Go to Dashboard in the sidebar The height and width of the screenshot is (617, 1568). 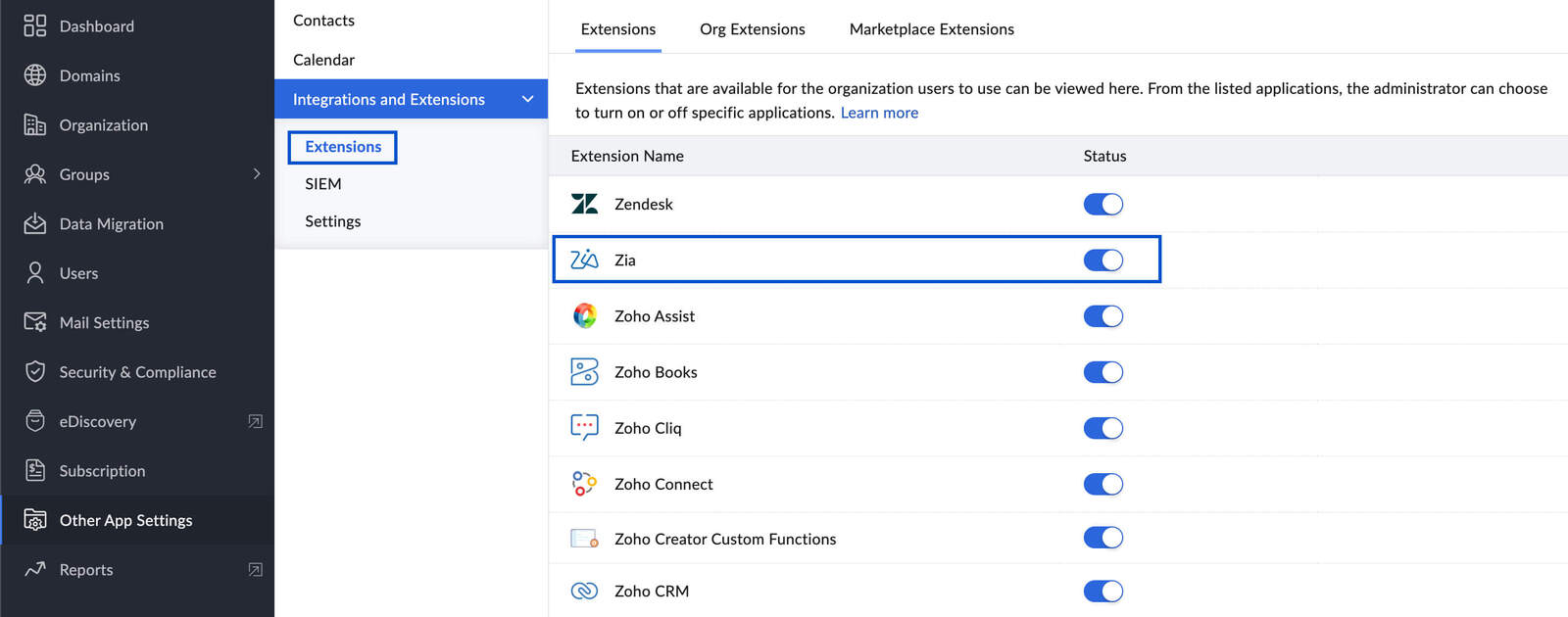tap(97, 26)
